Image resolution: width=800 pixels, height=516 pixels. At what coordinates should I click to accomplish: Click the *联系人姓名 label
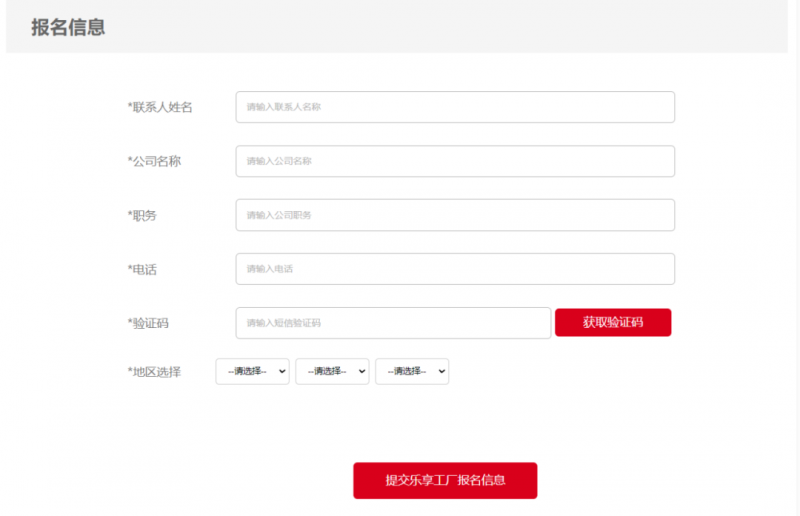click(160, 107)
